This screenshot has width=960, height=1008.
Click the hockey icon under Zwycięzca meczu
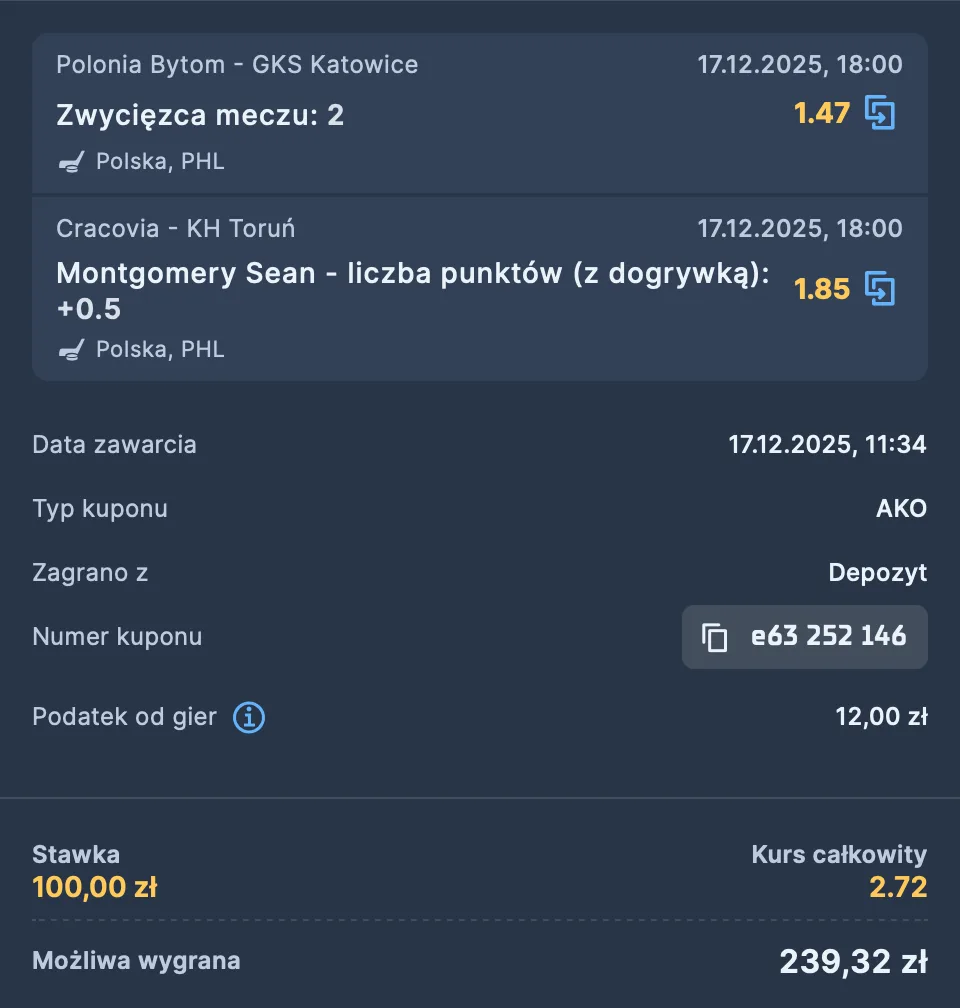(x=70, y=162)
